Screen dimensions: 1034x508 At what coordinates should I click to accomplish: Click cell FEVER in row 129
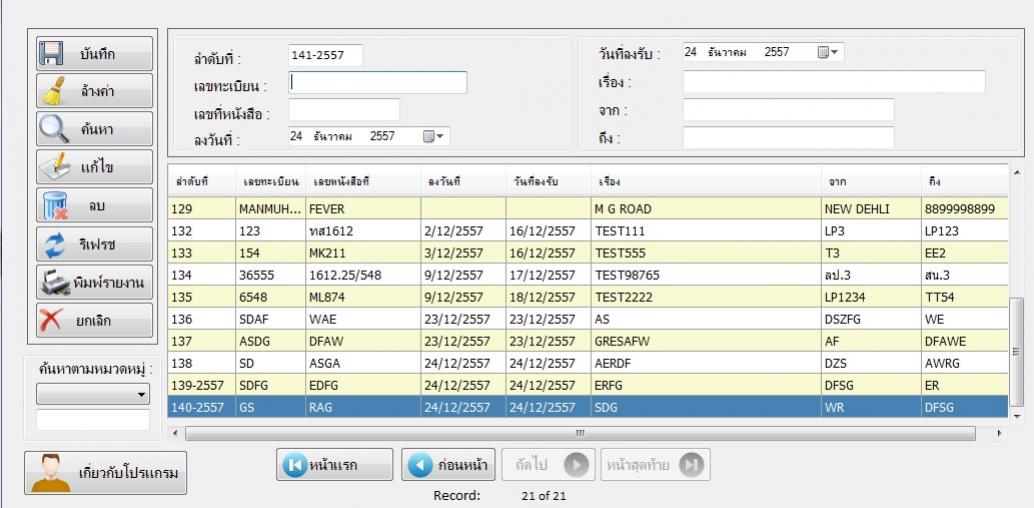click(363, 209)
